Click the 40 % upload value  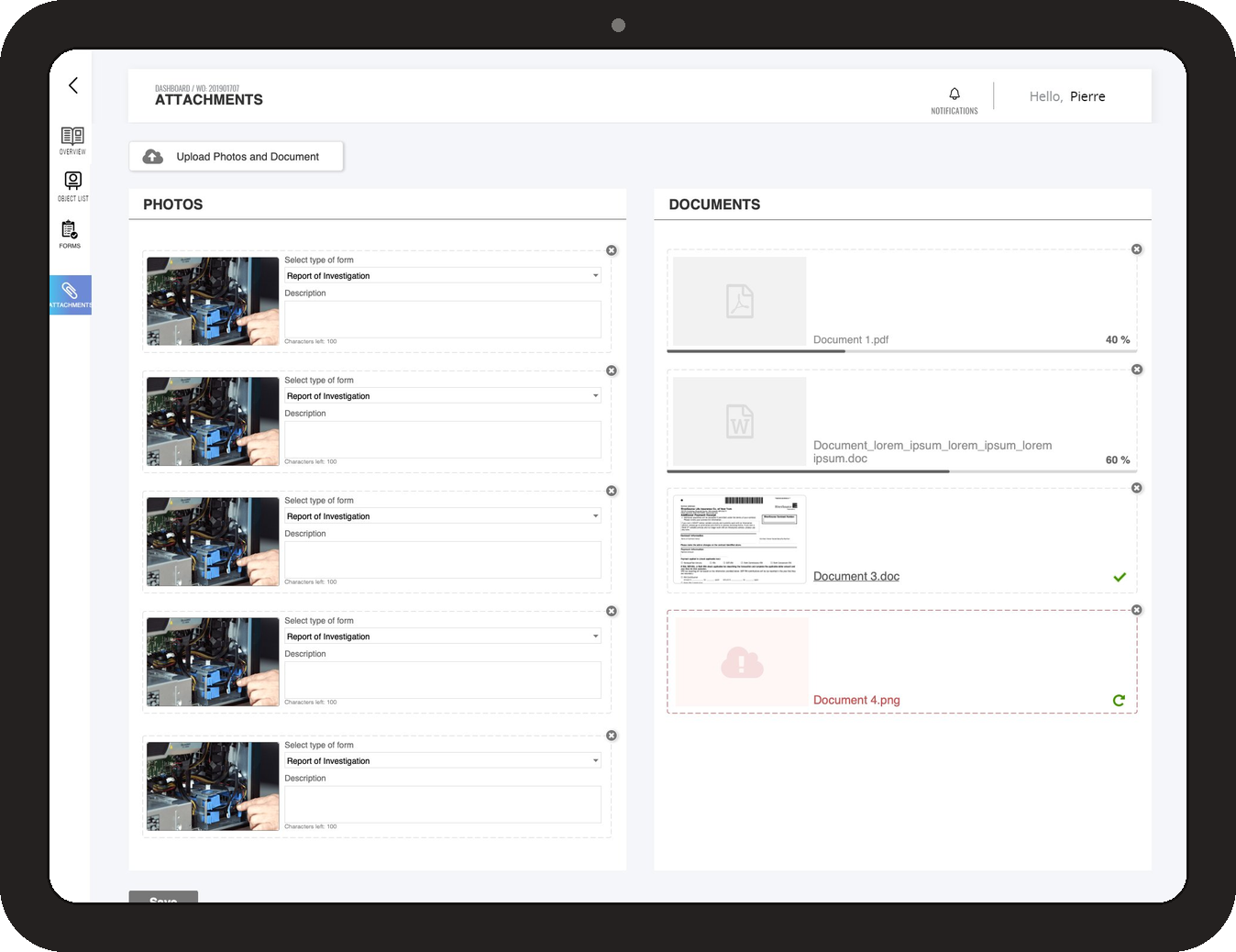1118,339
